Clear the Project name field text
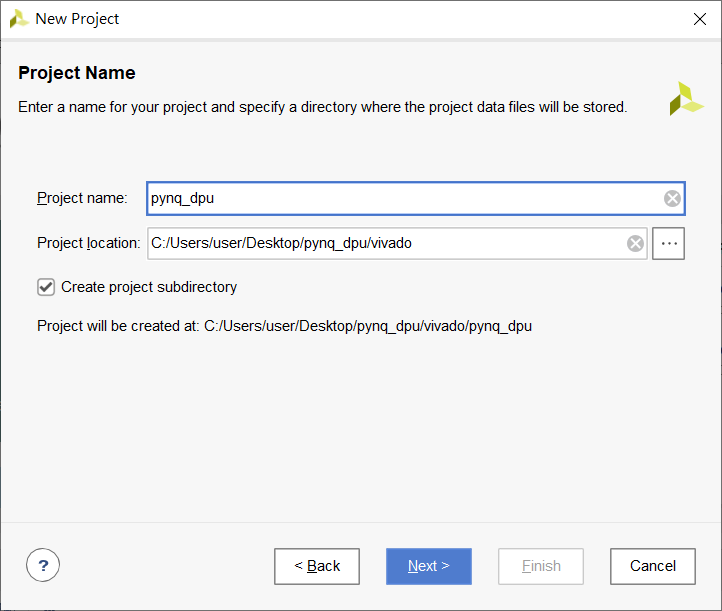The width and height of the screenshot is (722, 611). click(672, 198)
